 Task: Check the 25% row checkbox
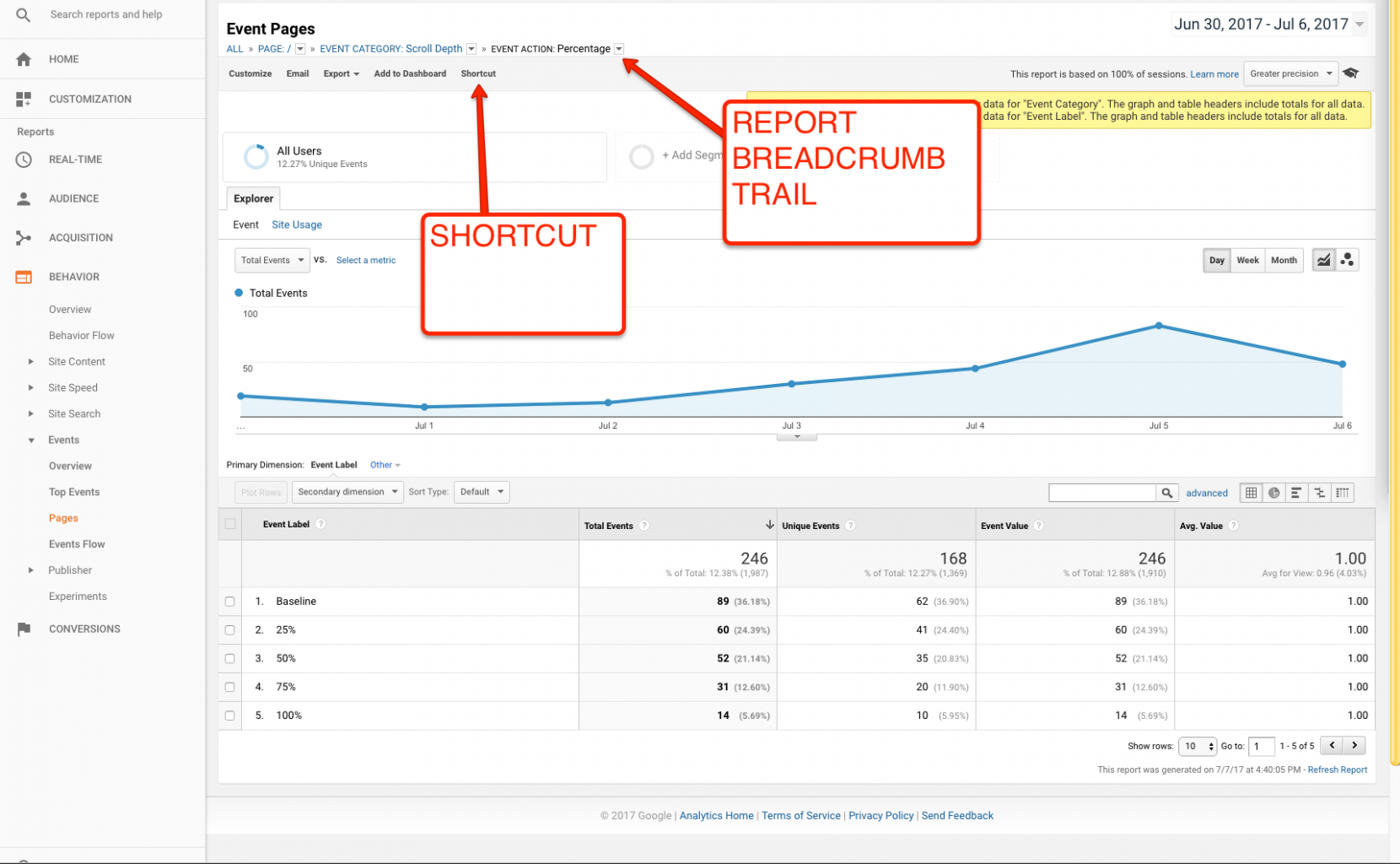tap(230, 630)
